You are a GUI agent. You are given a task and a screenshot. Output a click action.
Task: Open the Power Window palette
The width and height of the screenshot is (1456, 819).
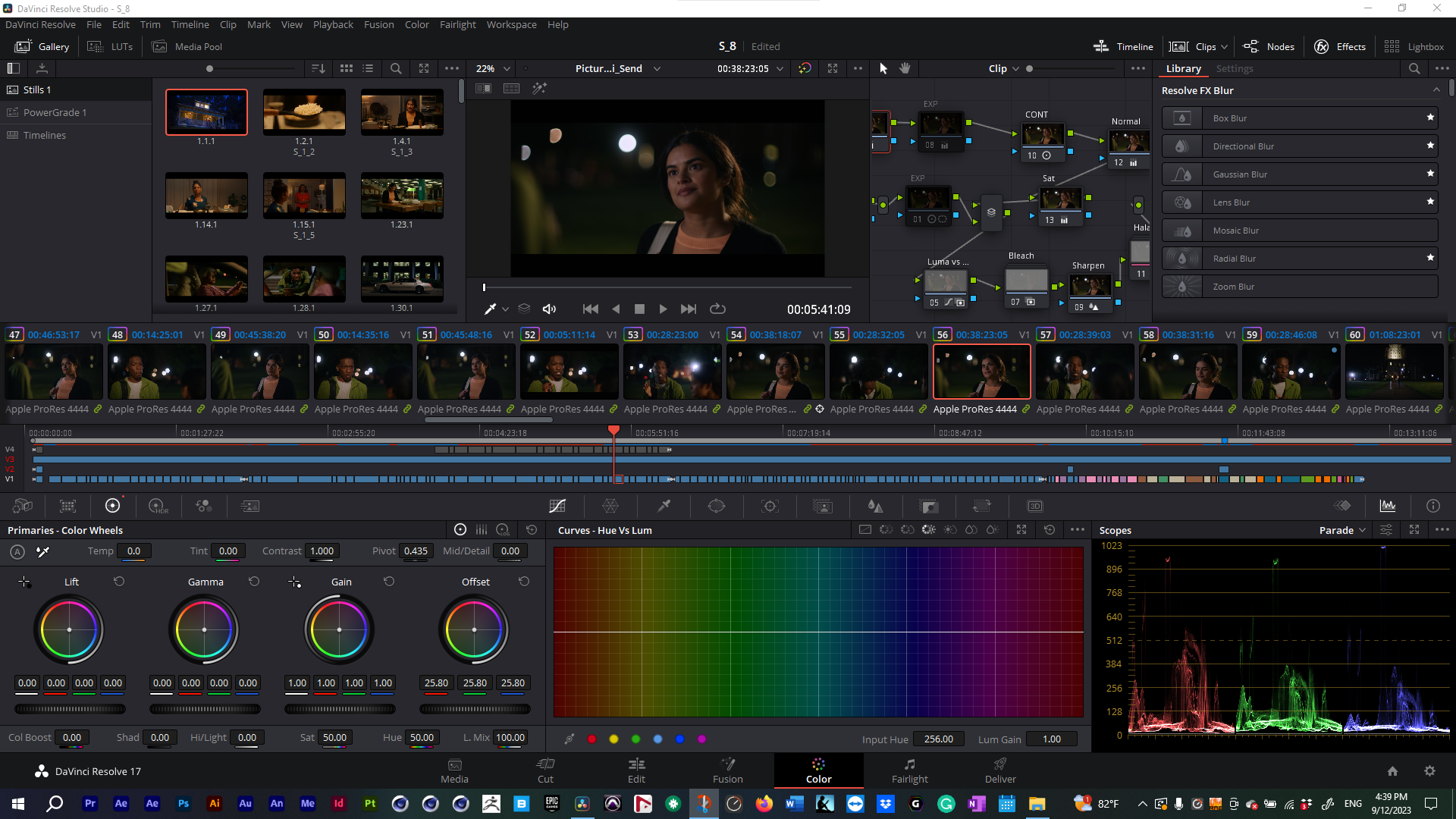[x=717, y=506]
